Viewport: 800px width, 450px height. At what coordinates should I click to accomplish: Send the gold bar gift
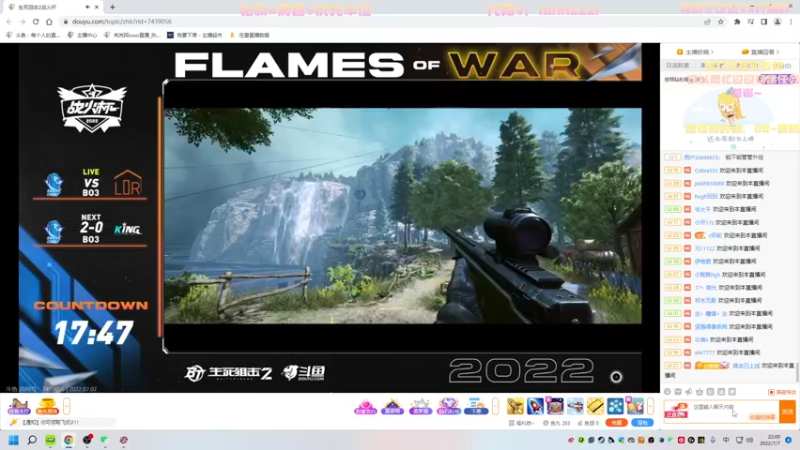(x=595, y=406)
